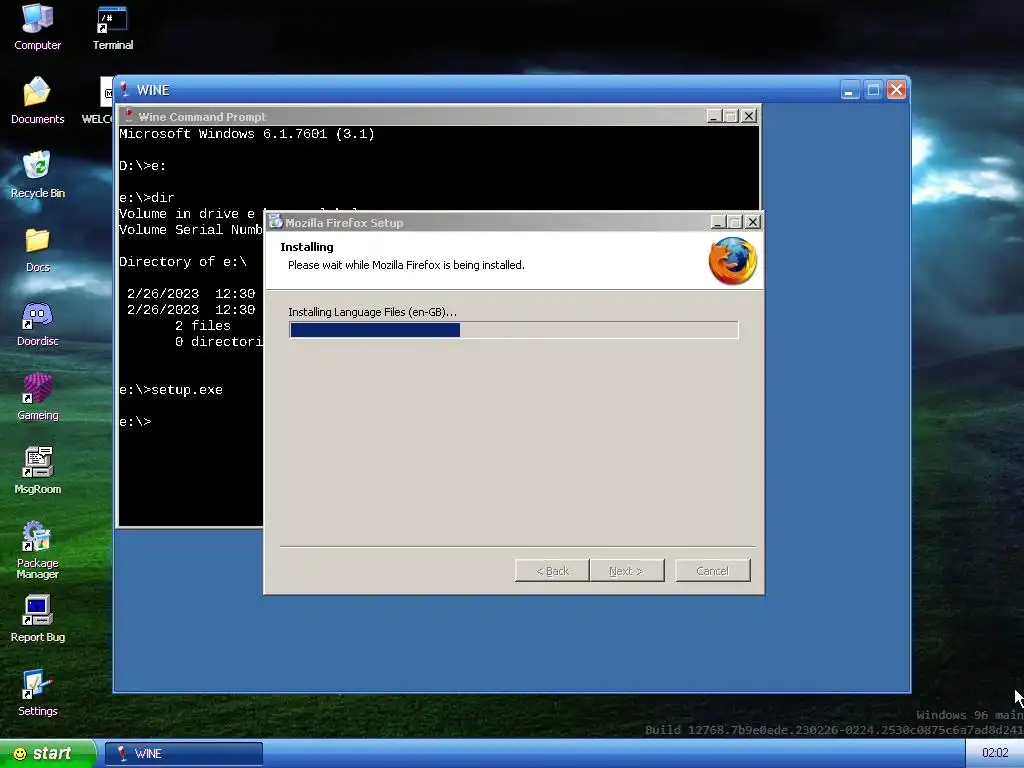This screenshot has height=768, width=1024.
Task: Close the outer WINE window
Action: [896, 89]
